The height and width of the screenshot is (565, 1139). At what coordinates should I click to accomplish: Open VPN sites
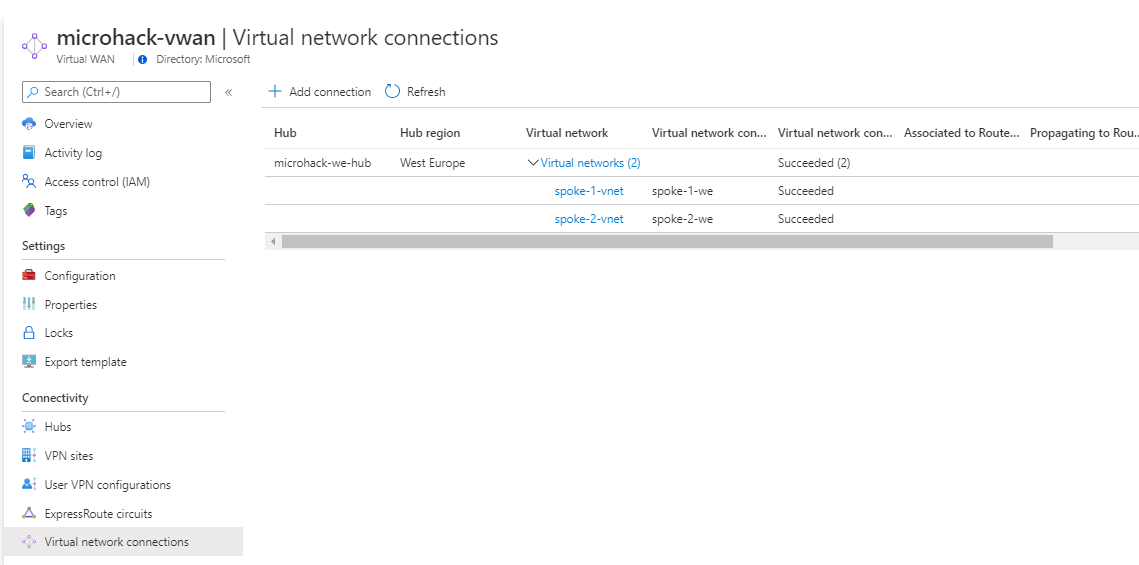tap(69, 456)
